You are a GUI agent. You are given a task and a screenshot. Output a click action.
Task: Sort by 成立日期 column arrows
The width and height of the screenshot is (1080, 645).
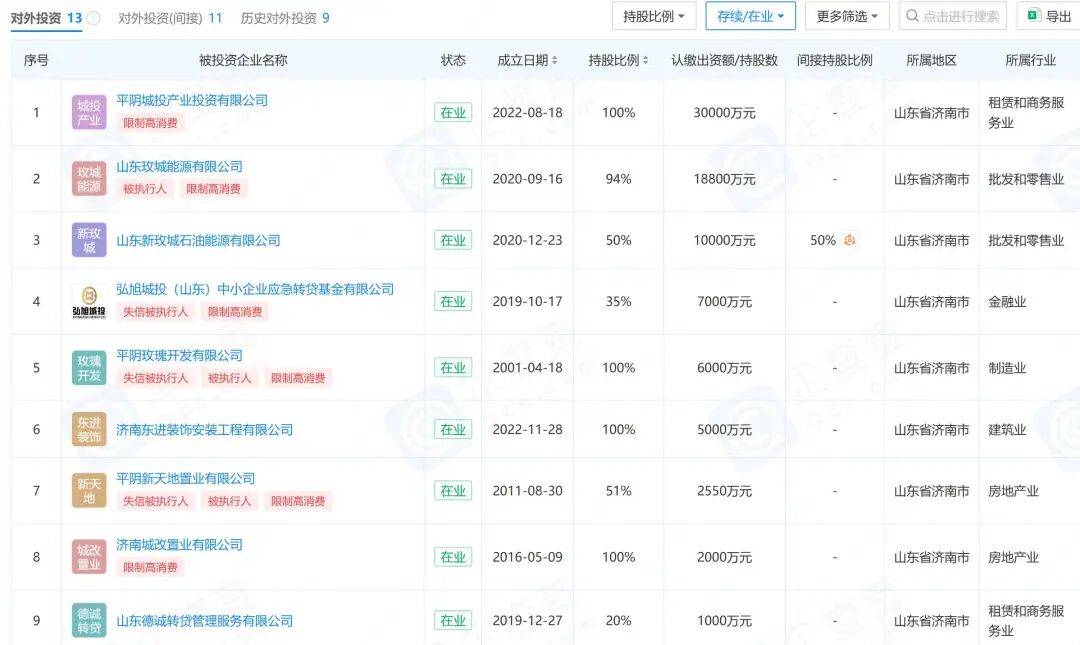coord(554,61)
